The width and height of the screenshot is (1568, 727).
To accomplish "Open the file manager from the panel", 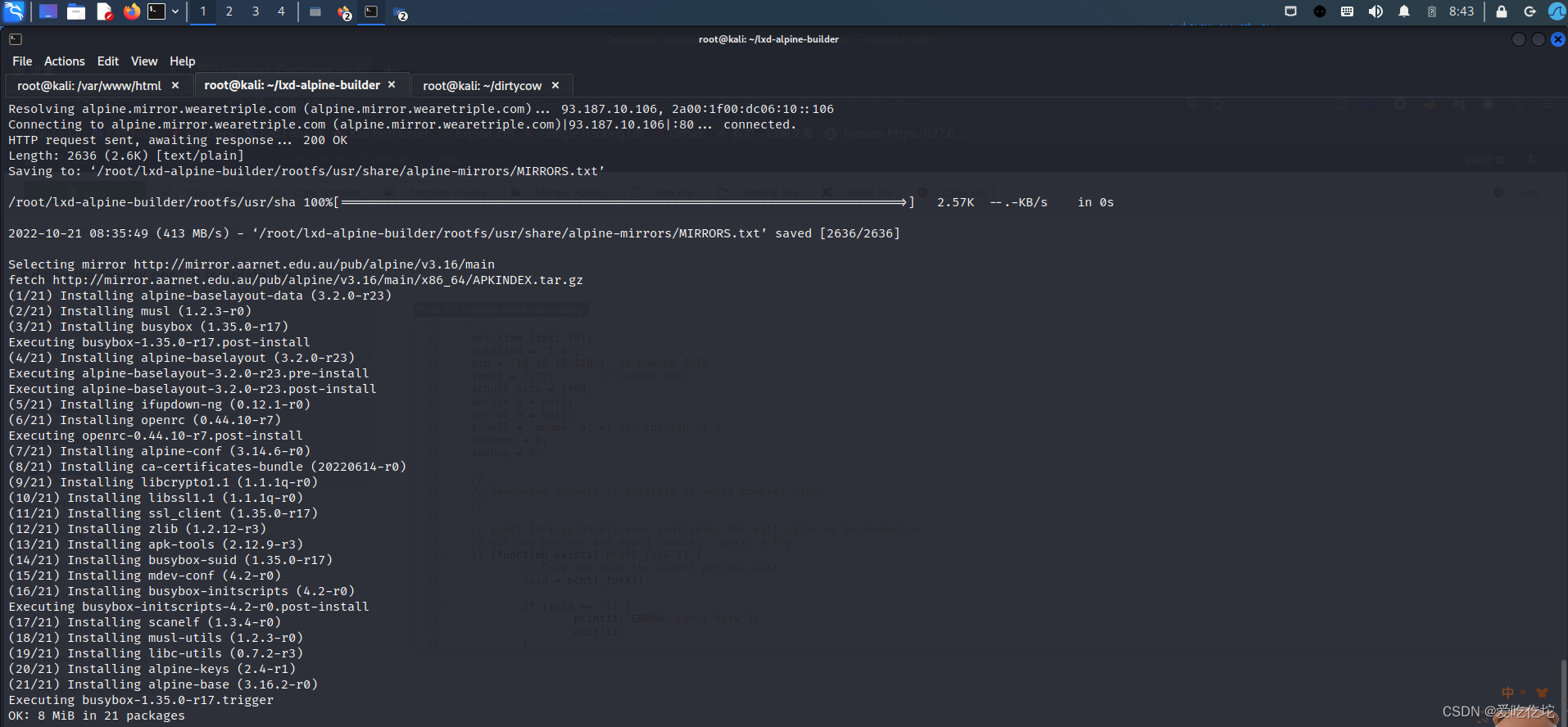I will 76,11.
